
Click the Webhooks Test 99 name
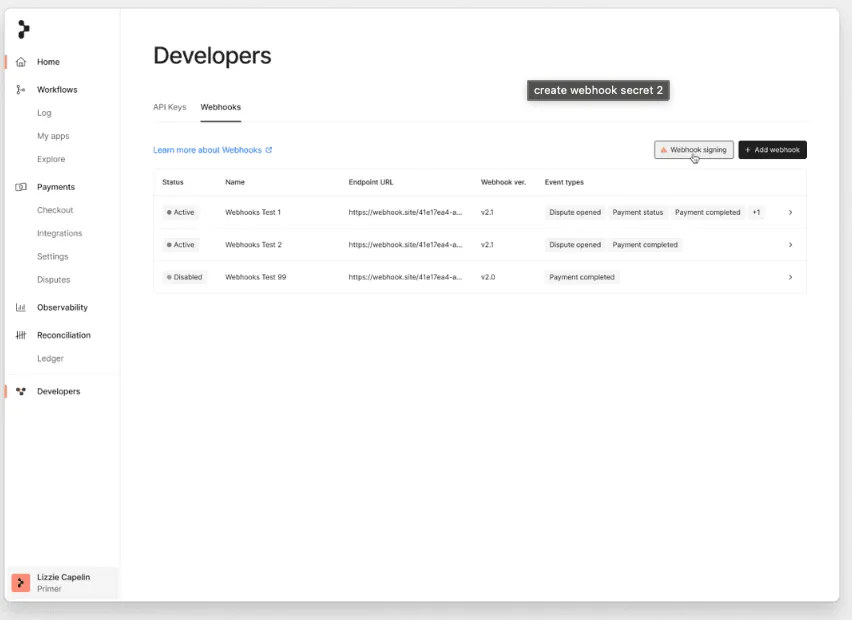click(x=255, y=277)
